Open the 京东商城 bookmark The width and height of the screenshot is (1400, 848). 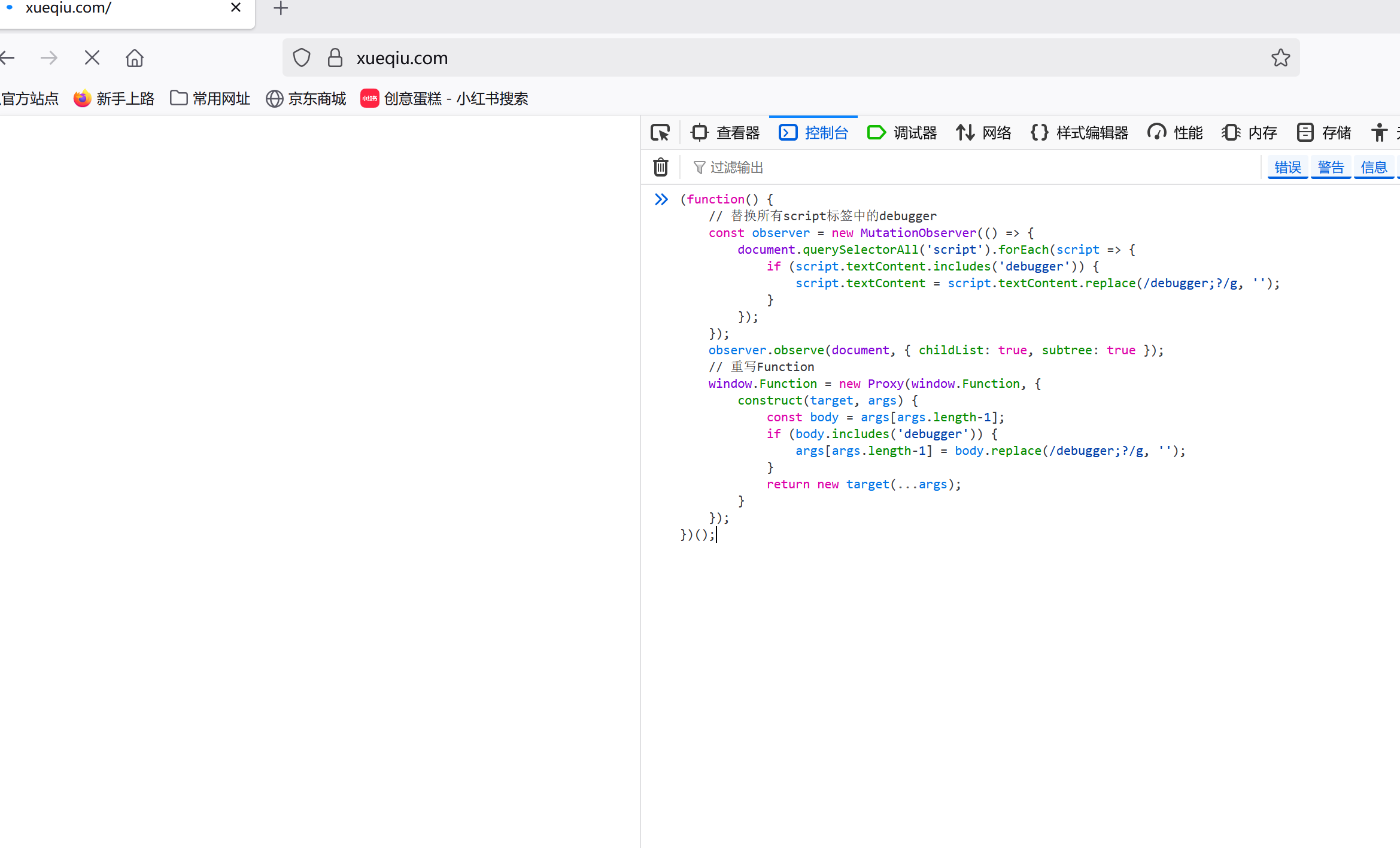[x=306, y=98]
